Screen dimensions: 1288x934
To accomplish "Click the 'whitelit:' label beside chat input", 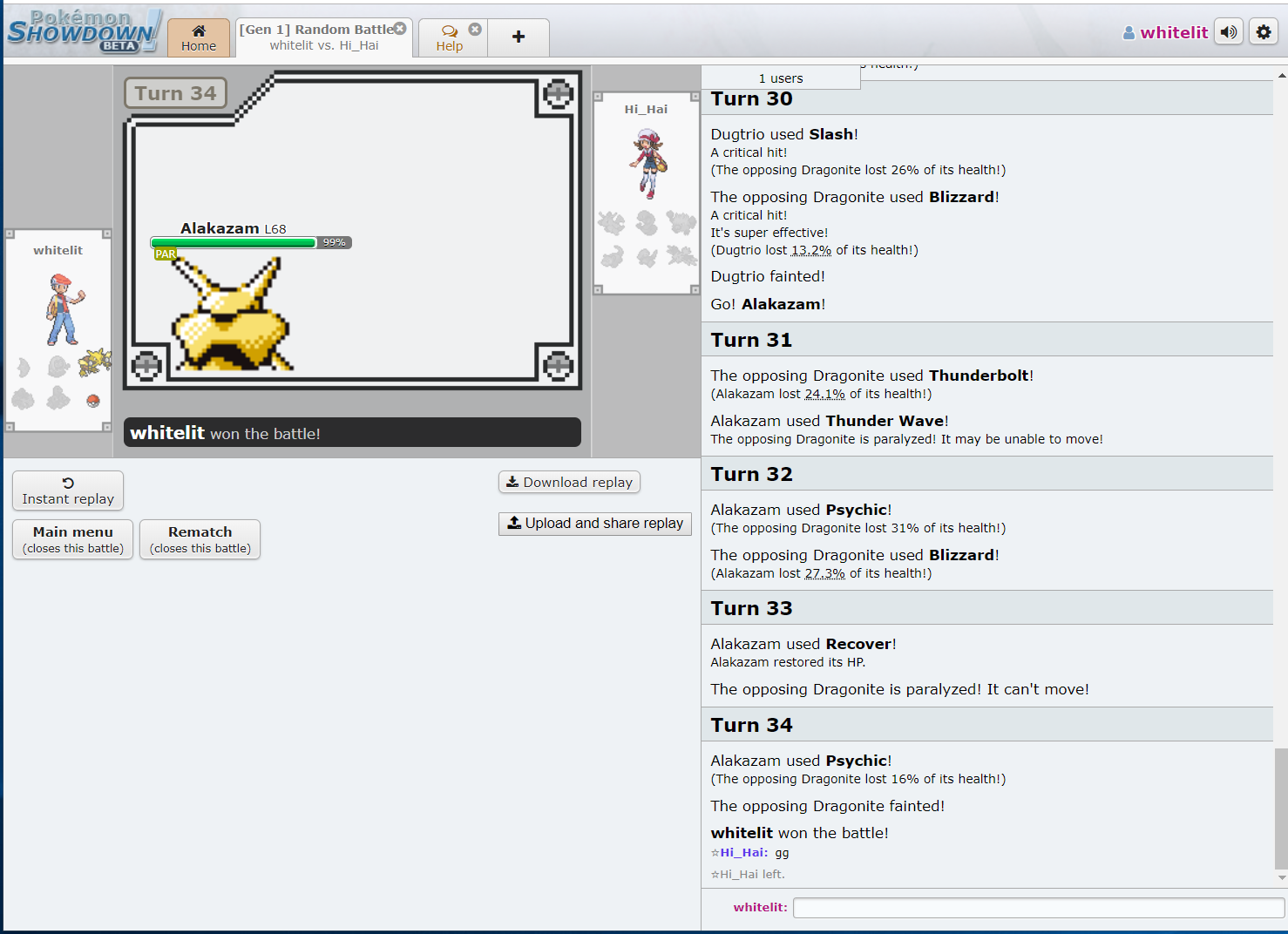I will 760,907.
